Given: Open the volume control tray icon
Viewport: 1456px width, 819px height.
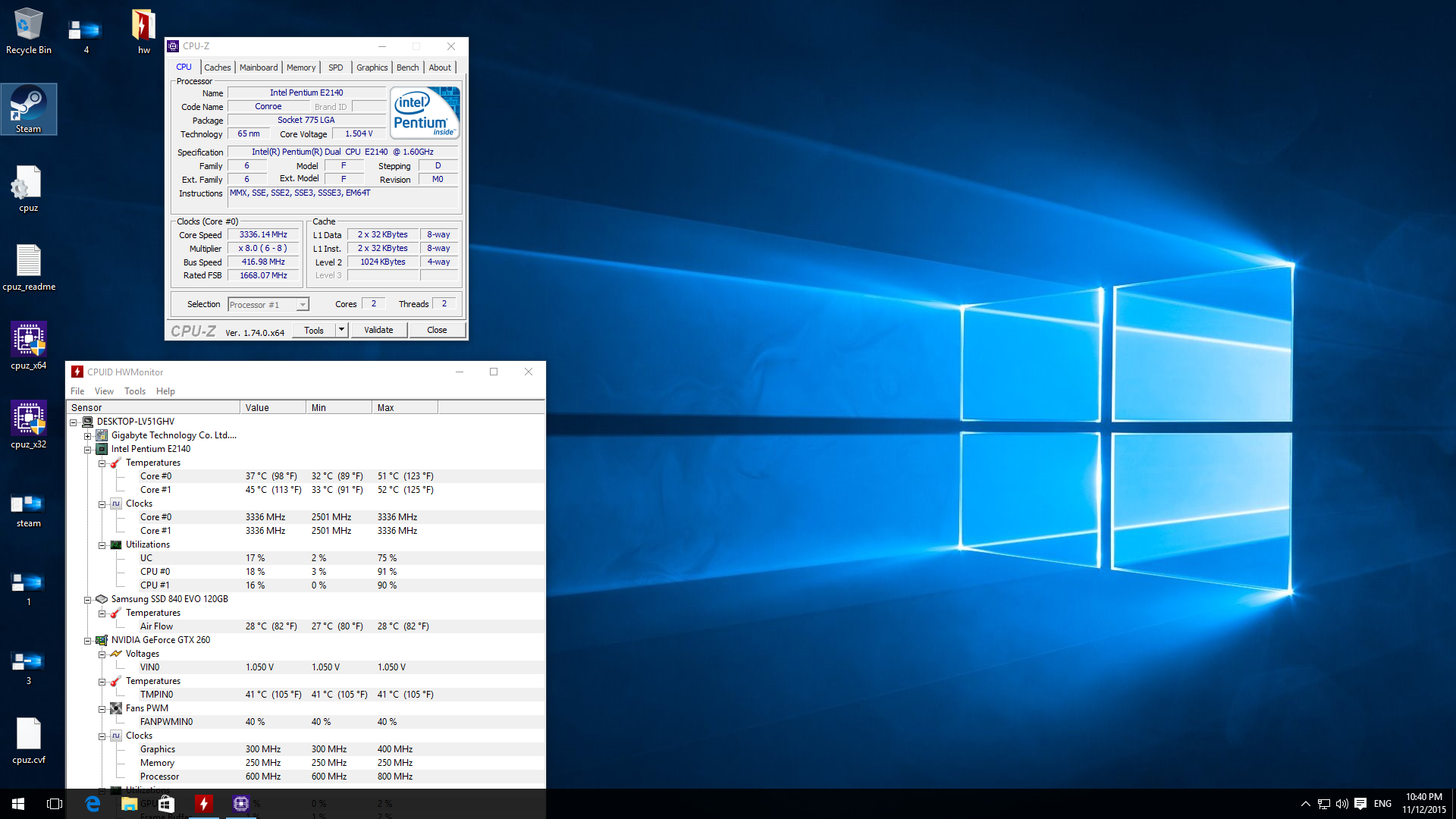Looking at the screenshot, I should click(1342, 804).
